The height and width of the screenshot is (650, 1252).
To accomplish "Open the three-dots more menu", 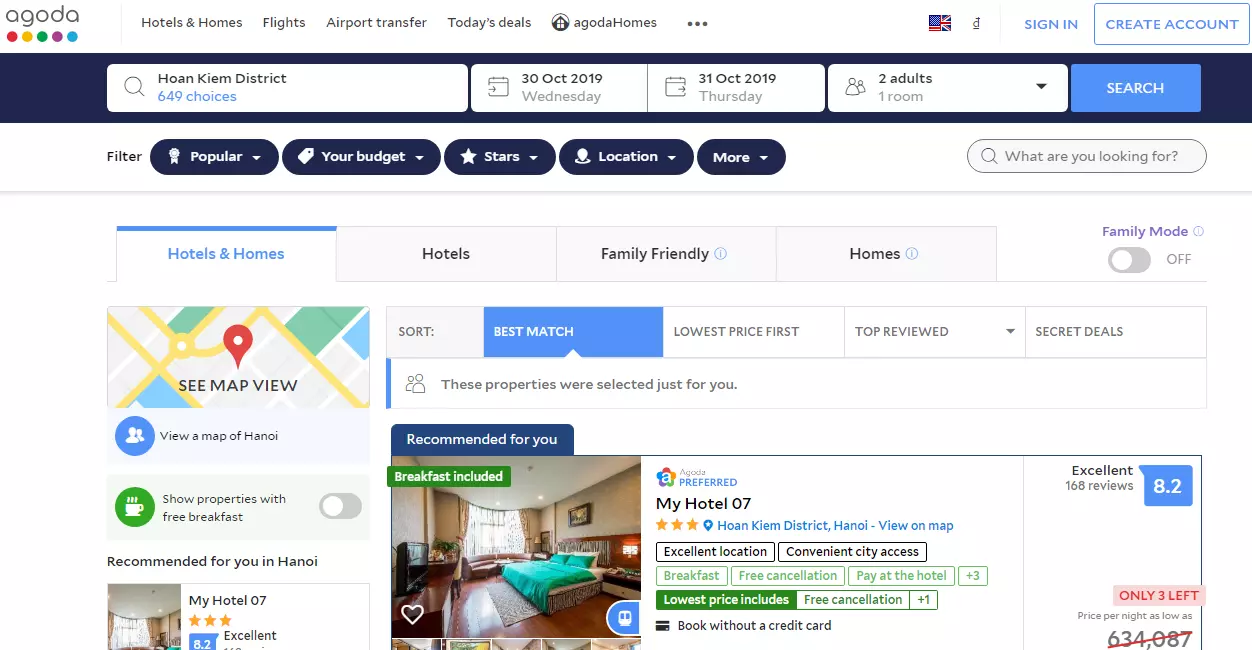I will point(698,23).
